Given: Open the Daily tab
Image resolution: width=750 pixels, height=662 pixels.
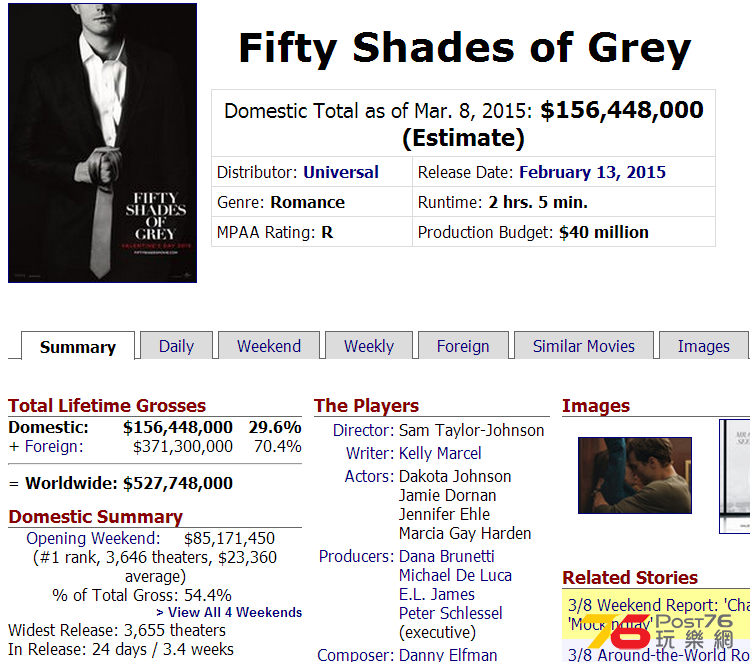Looking at the screenshot, I should 176,346.
